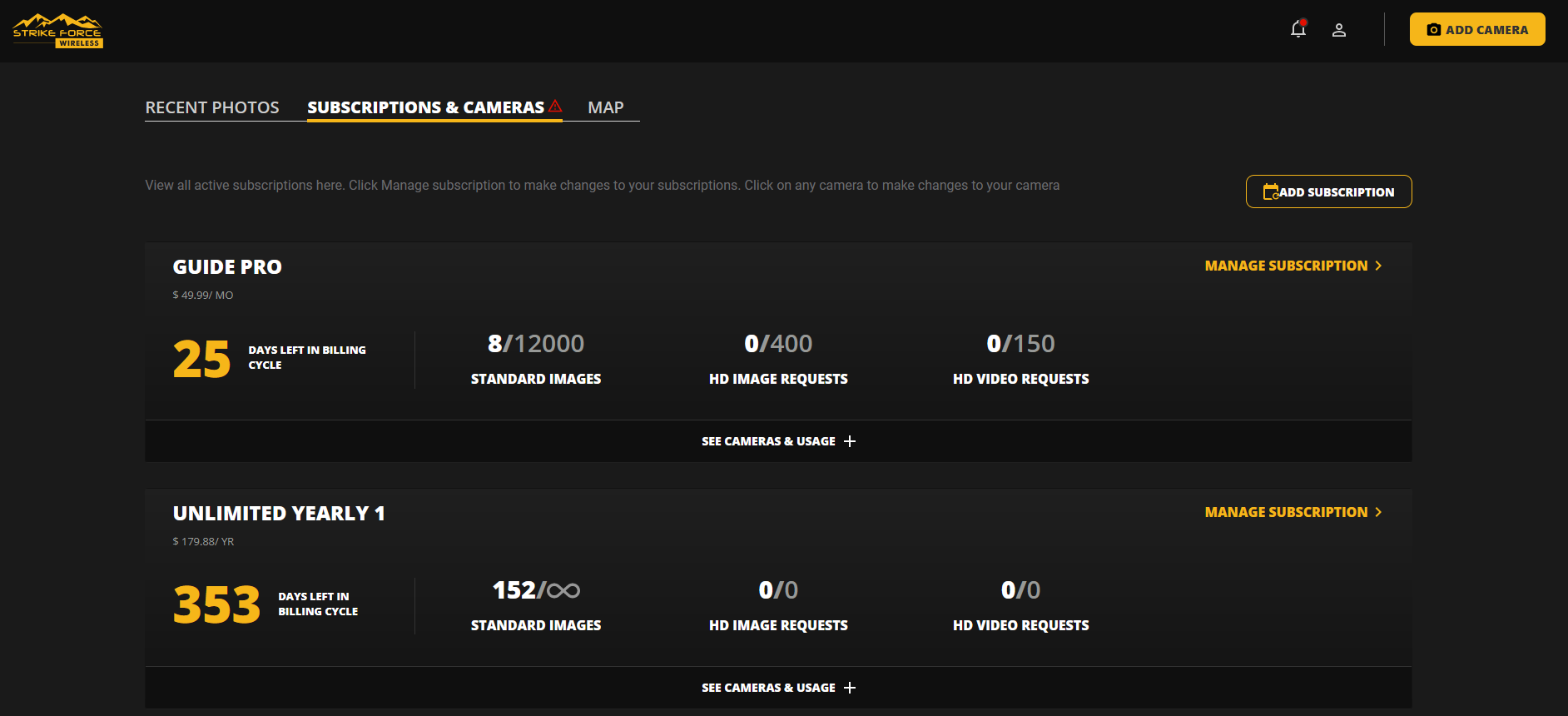The image size is (1568, 716).
Task: Open Manage Subscription for Unlimited Yearly 1
Action: point(1286,512)
